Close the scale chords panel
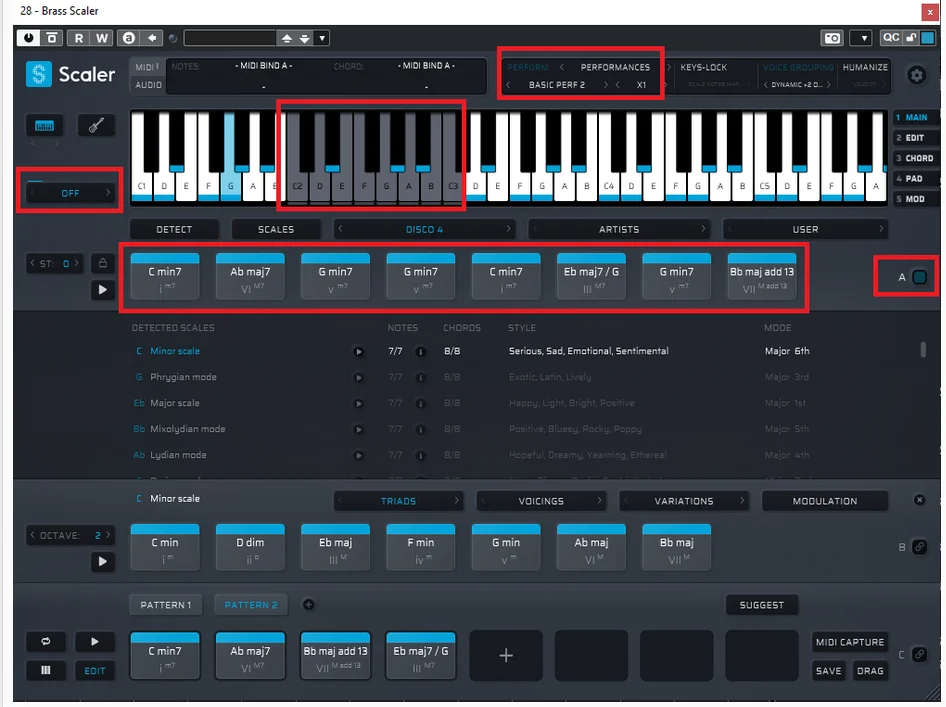The height and width of the screenshot is (707, 946). click(919, 499)
